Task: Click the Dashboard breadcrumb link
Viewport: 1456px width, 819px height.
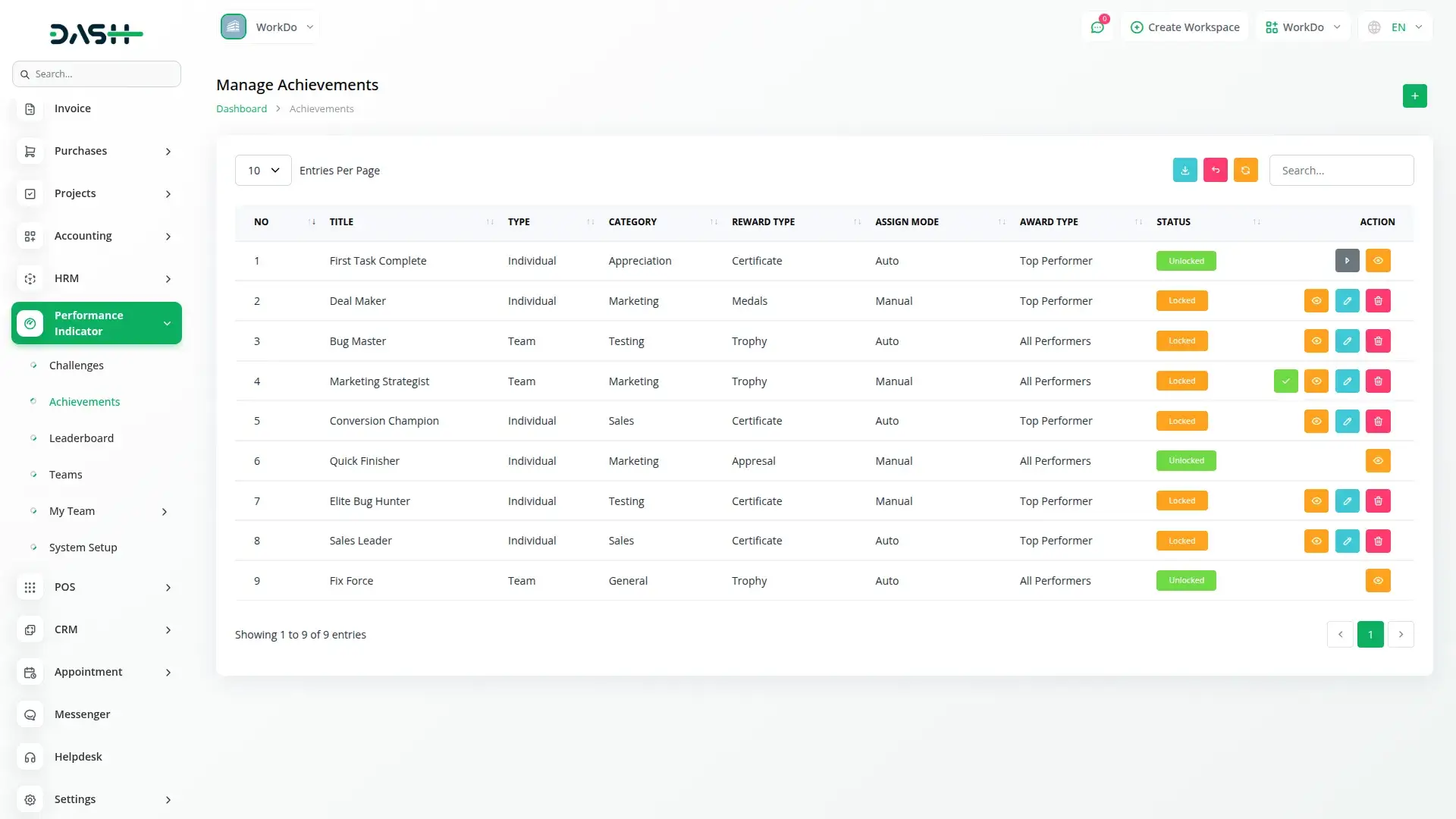Action: tap(241, 109)
